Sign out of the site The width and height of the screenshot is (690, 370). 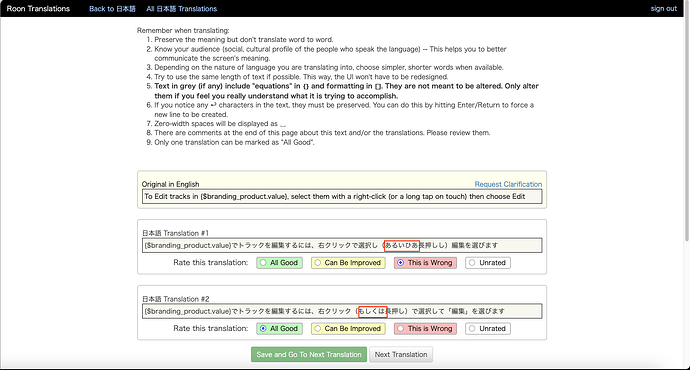[664, 8]
